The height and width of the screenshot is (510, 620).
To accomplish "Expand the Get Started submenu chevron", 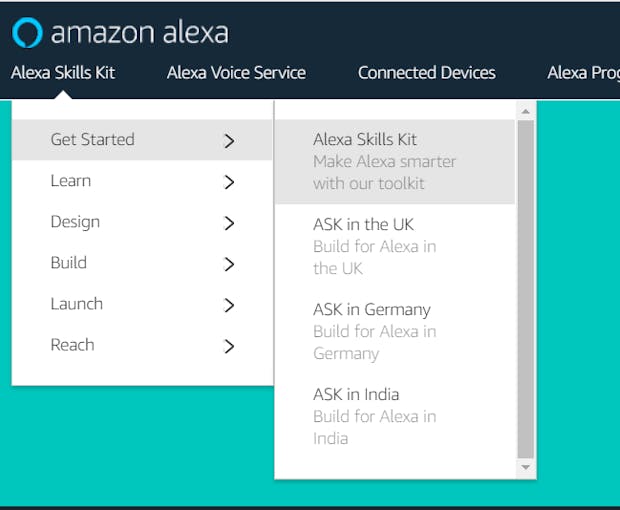I will point(229,141).
